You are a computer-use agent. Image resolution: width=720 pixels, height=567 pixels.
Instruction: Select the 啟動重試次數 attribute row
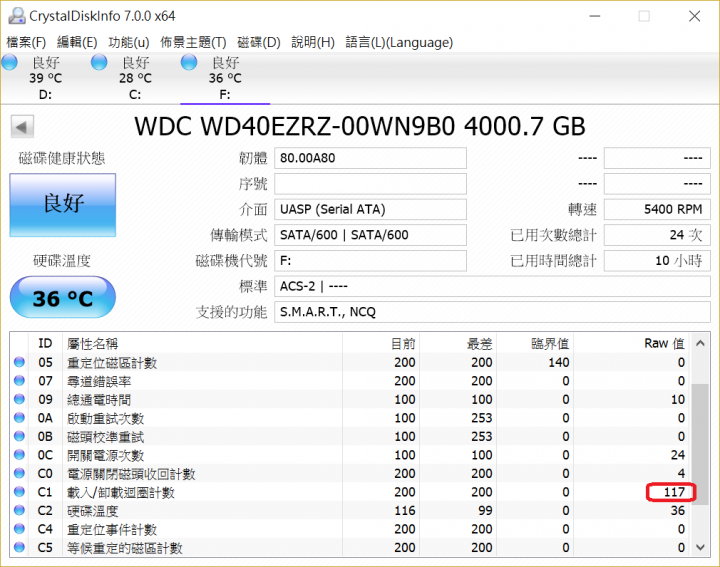351,418
